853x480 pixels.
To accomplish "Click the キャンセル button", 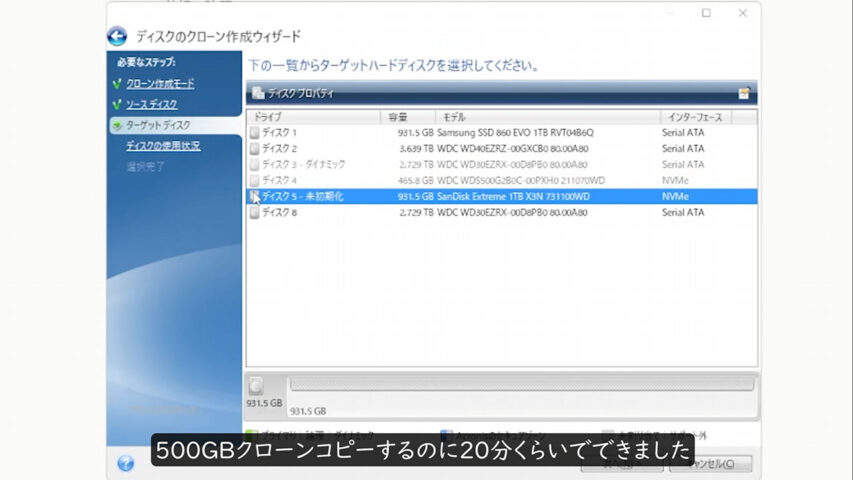I will tap(722, 463).
